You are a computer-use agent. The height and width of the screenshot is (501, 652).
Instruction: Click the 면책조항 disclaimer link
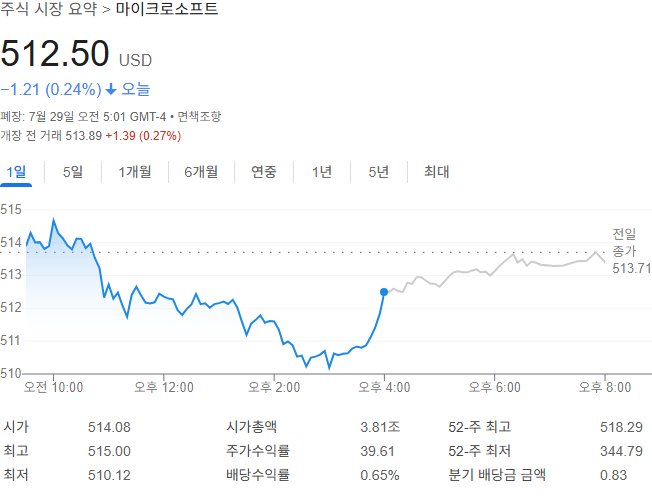[199, 116]
